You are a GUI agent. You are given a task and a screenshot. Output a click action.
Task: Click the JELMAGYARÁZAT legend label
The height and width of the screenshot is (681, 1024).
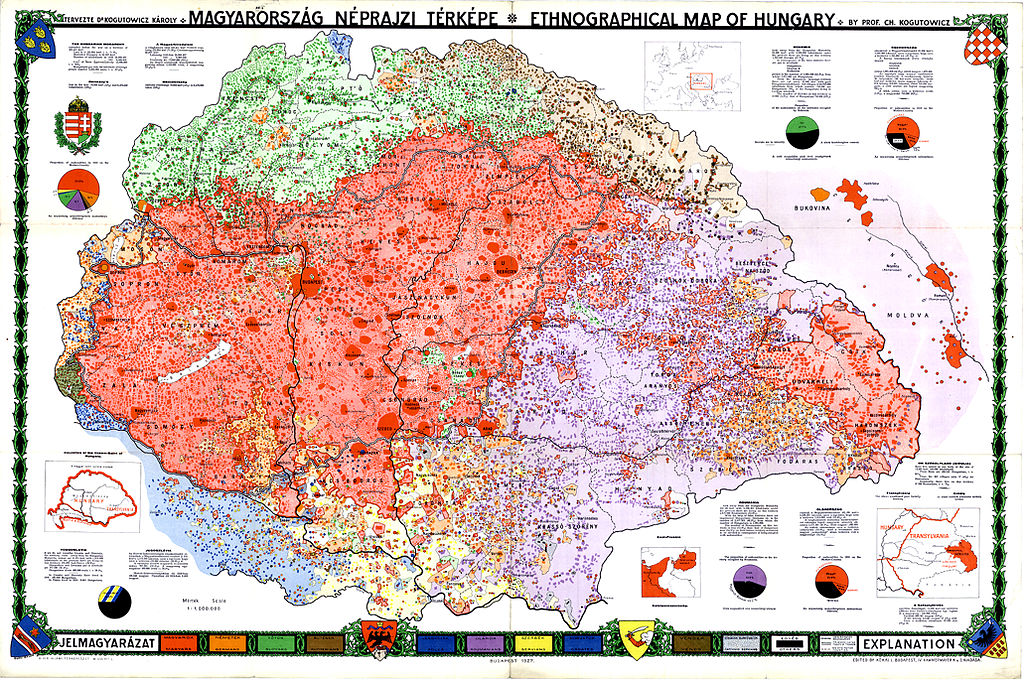tap(108, 643)
